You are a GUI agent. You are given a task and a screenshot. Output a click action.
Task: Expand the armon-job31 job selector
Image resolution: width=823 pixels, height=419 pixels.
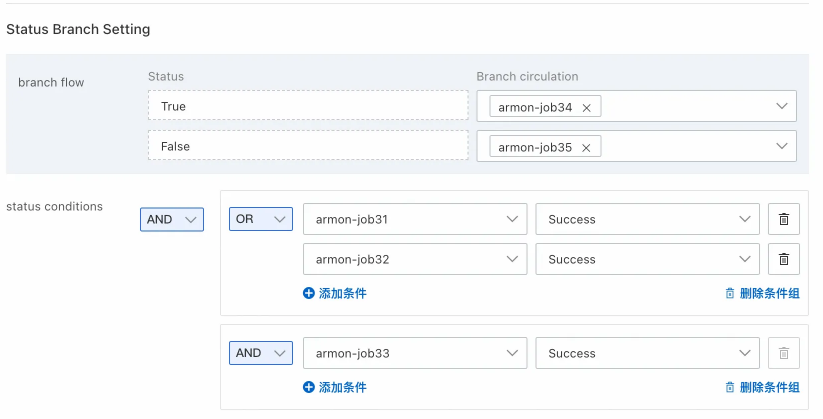coord(415,219)
